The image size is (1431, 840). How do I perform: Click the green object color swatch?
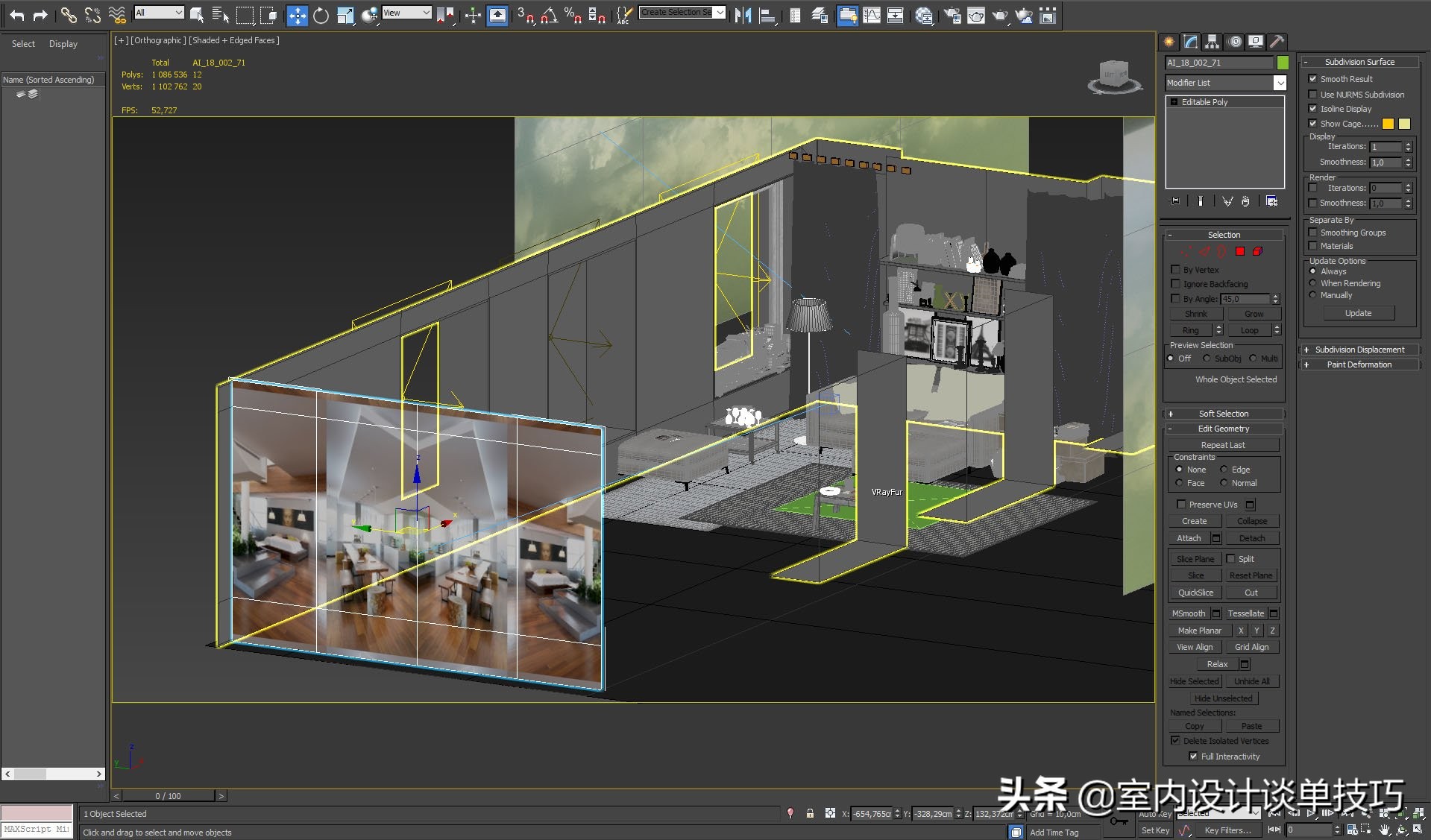point(1283,63)
